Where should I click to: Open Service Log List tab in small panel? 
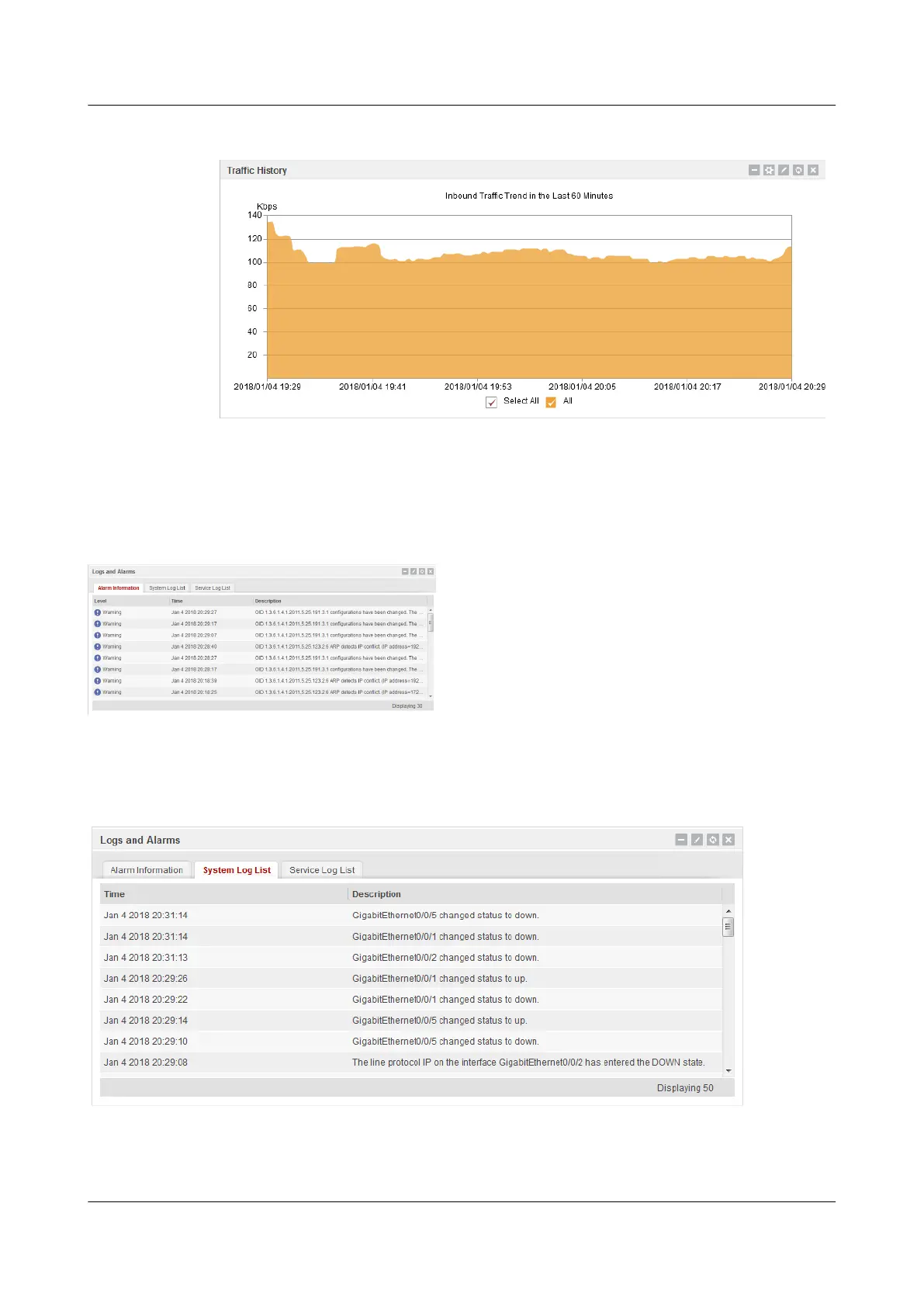(x=213, y=588)
